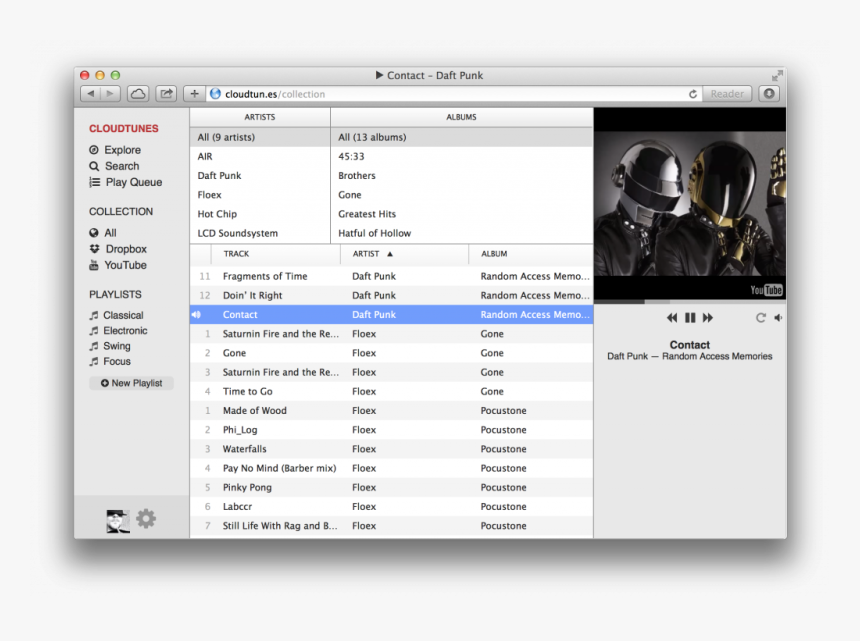
Task: Pause the current track
Action: pos(691,317)
